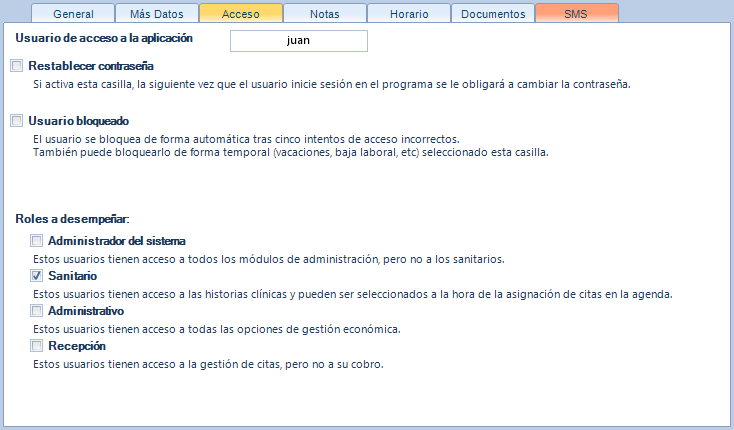Click the Administrador del sistema label
This screenshot has height=430, width=734.
[116, 241]
